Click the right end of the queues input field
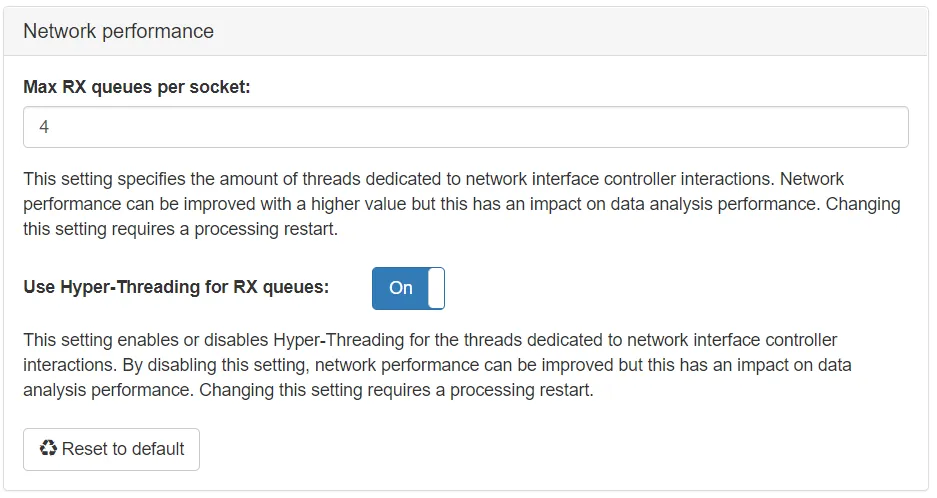 point(890,127)
